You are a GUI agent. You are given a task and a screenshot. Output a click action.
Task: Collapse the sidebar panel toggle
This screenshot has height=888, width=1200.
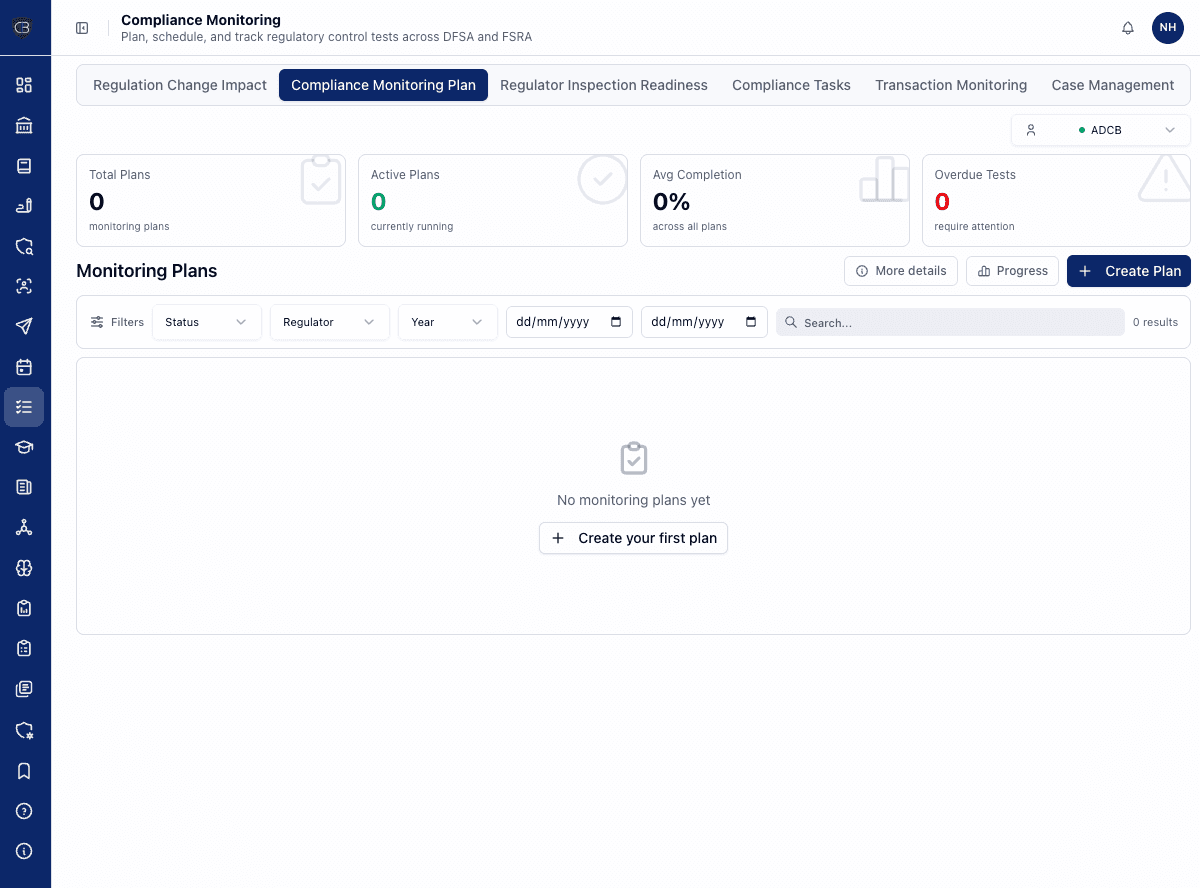pos(82,28)
